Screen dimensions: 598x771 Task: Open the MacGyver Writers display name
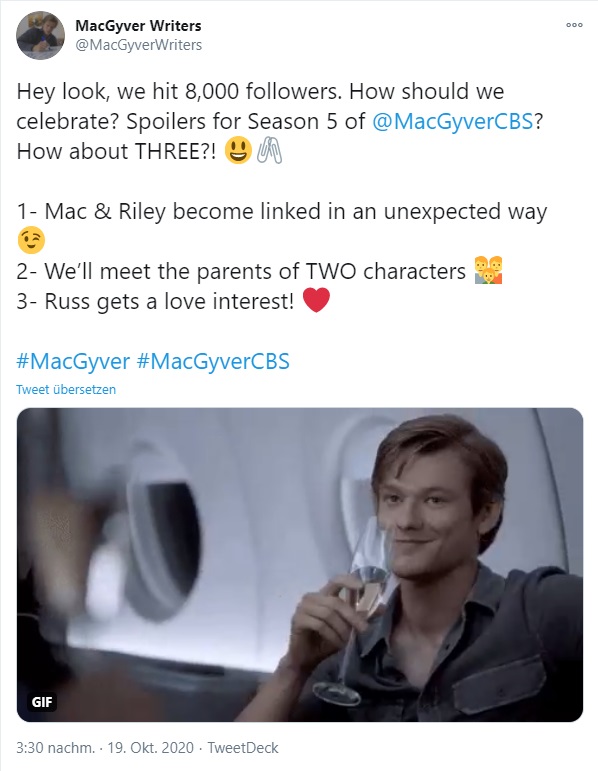tap(138, 26)
